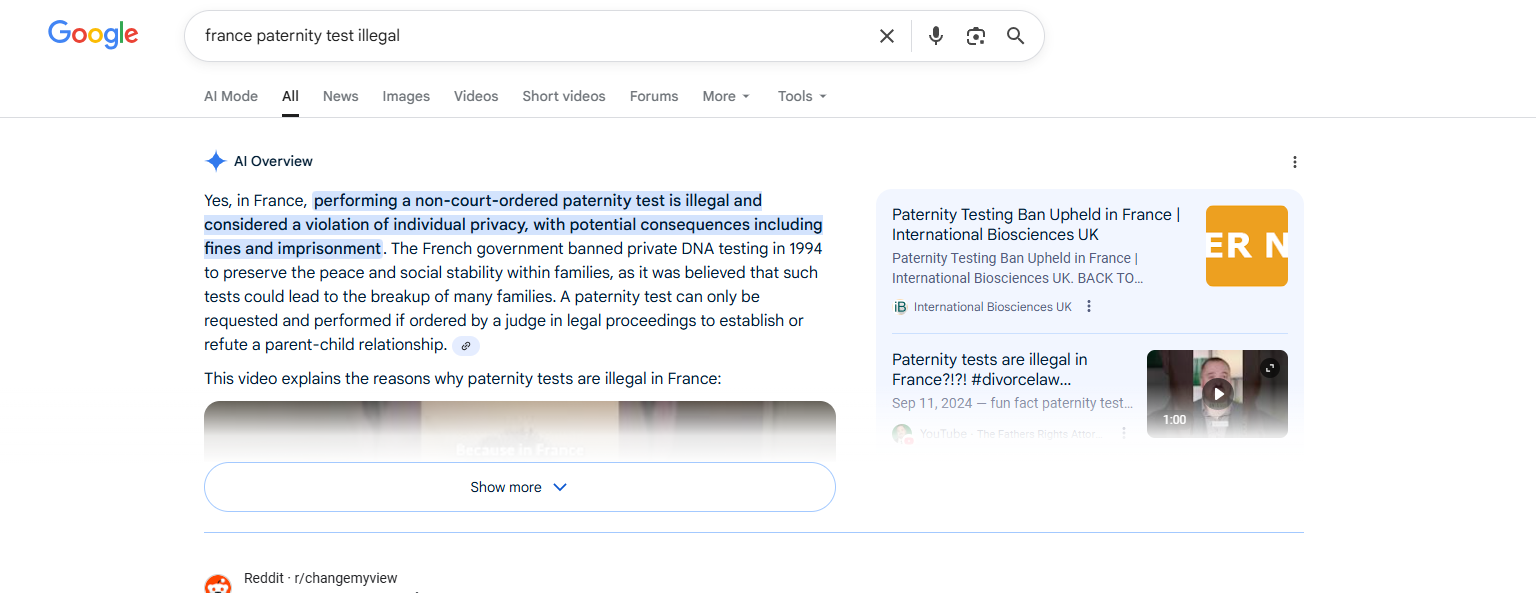
Task: Expand the video thumbnail preview
Action: click(x=1270, y=368)
